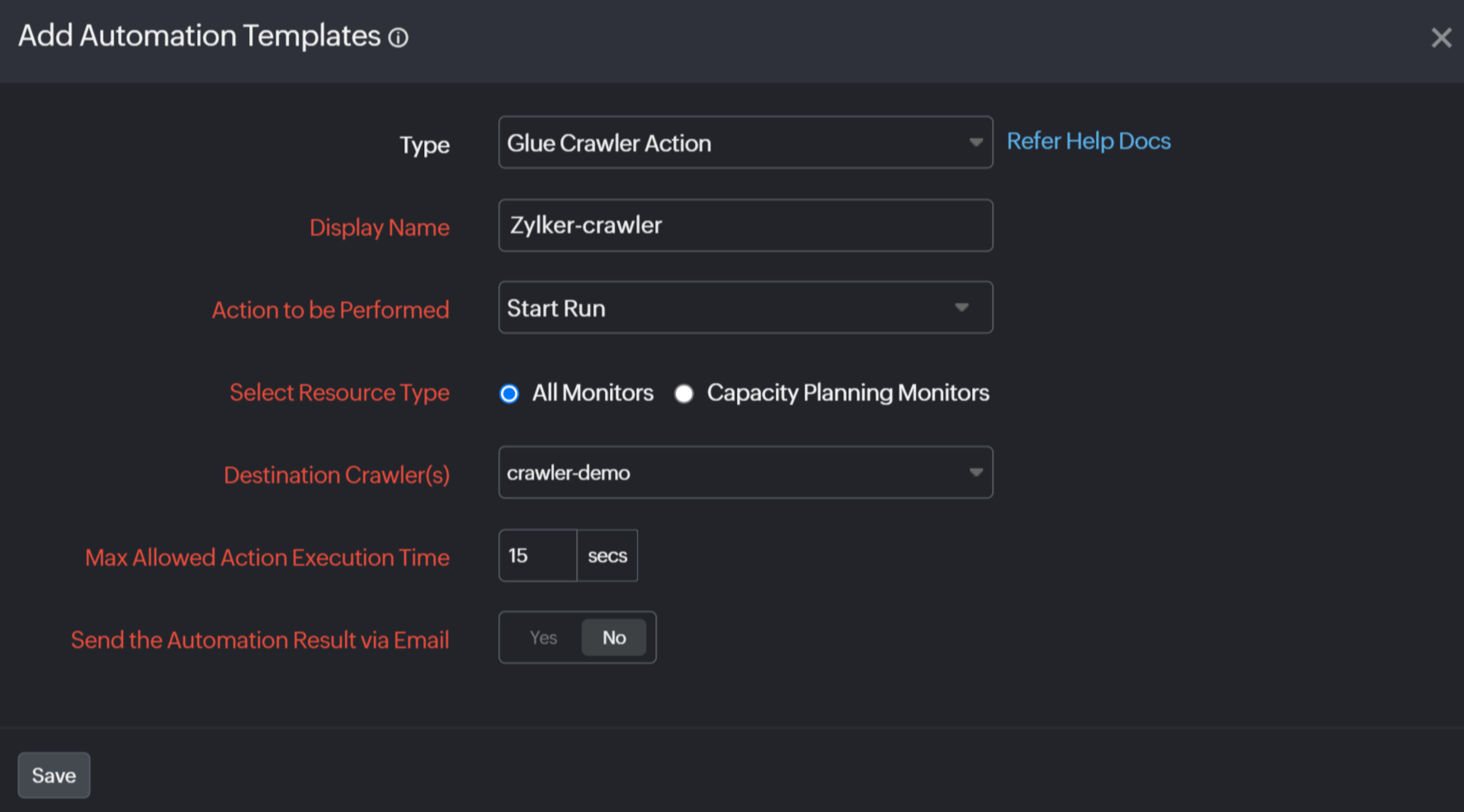Click the caret icon in the Start Run box

[961, 308]
